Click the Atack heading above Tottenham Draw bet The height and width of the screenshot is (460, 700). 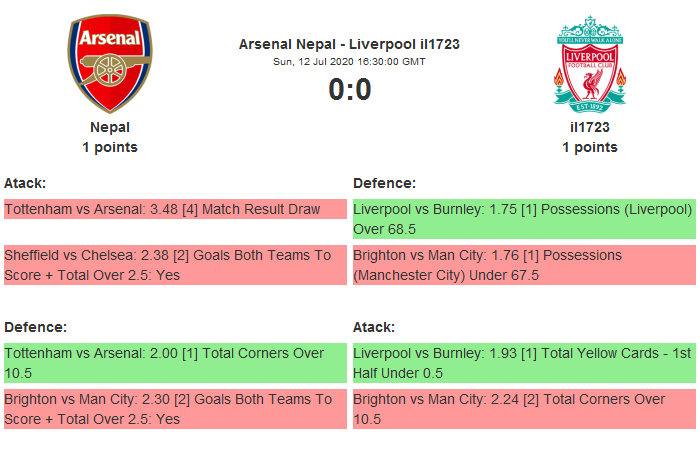[x=25, y=183]
